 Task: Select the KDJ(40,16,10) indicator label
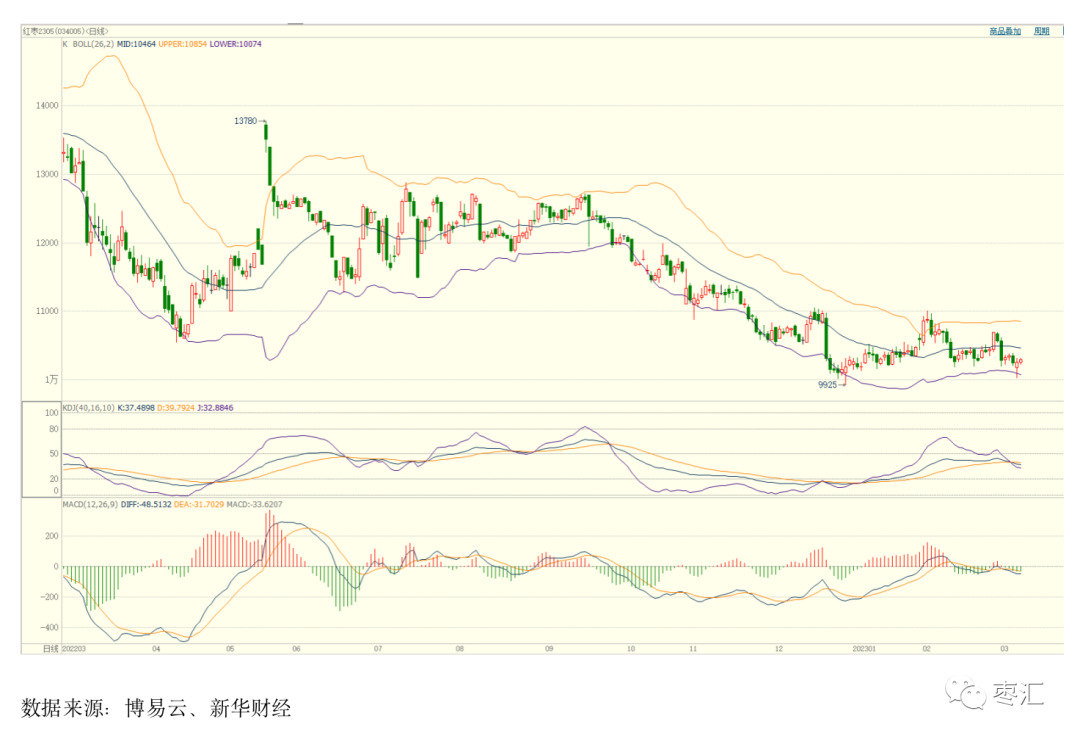pos(89,408)
